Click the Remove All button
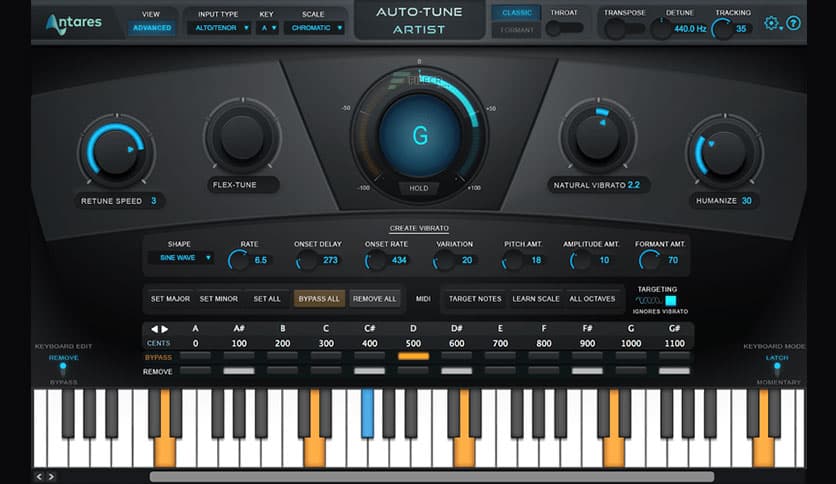This screenshot has height=484, width=836. click(374, 299)
